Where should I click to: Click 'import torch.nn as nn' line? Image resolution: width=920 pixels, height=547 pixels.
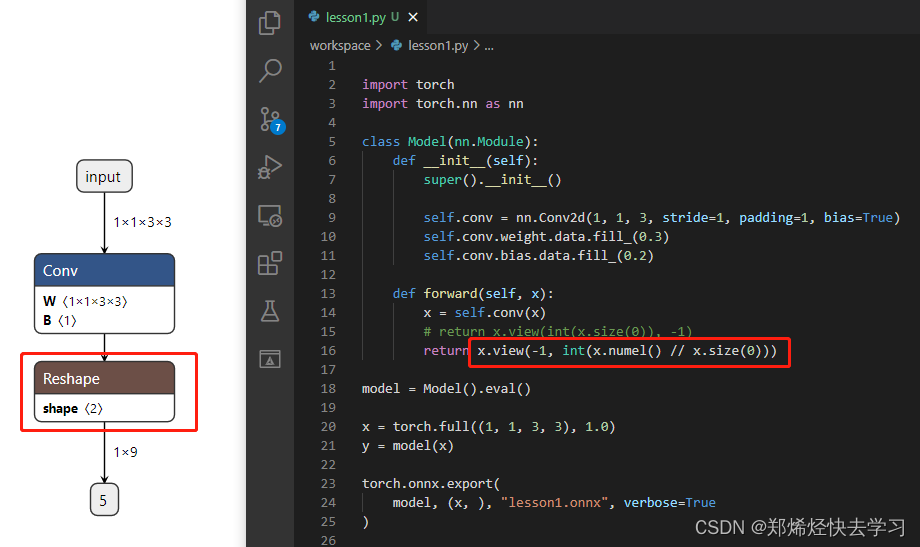click(442, 104)
